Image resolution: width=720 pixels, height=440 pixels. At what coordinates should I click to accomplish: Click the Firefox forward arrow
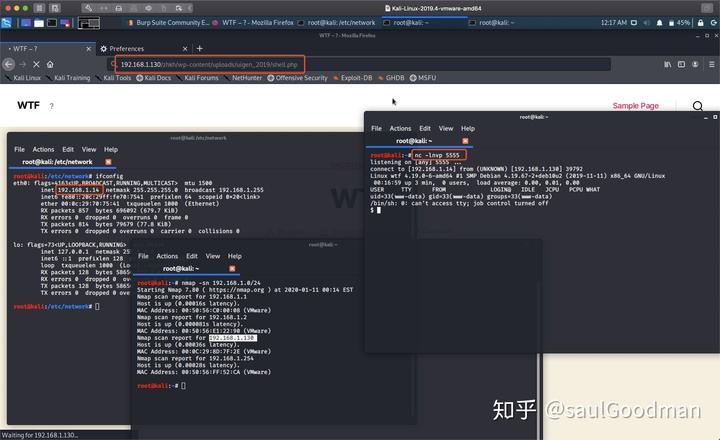(x=22, y=64)
